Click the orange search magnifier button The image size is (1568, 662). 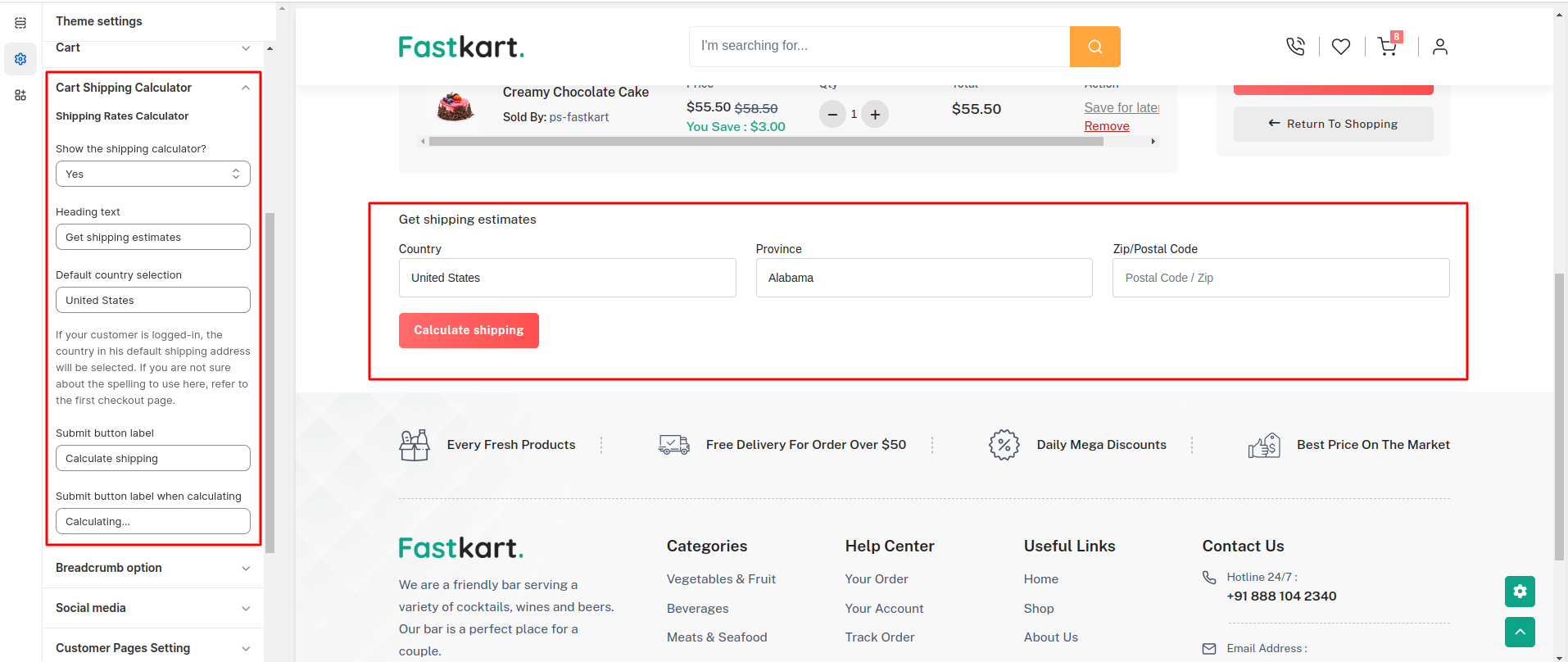1094,47
